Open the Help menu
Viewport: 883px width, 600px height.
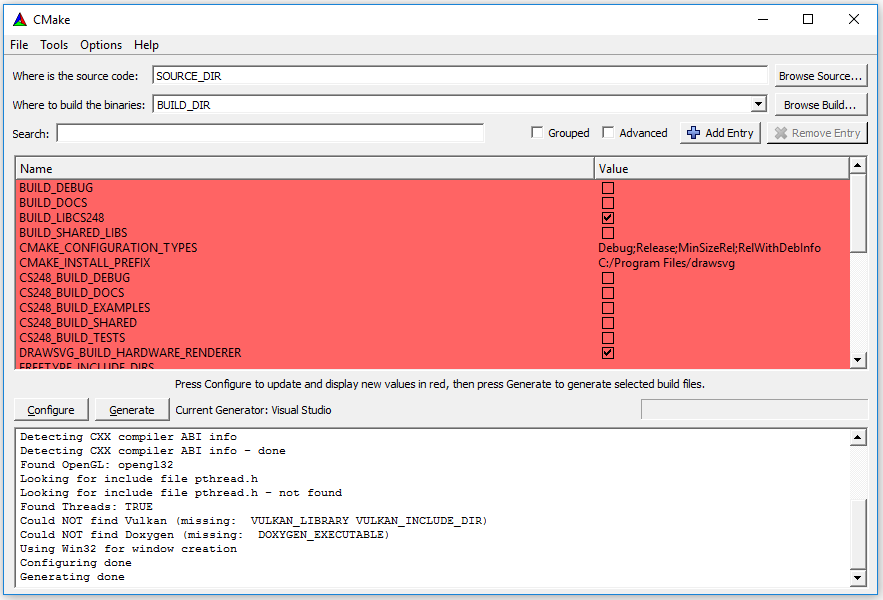(x=146, y=45)
